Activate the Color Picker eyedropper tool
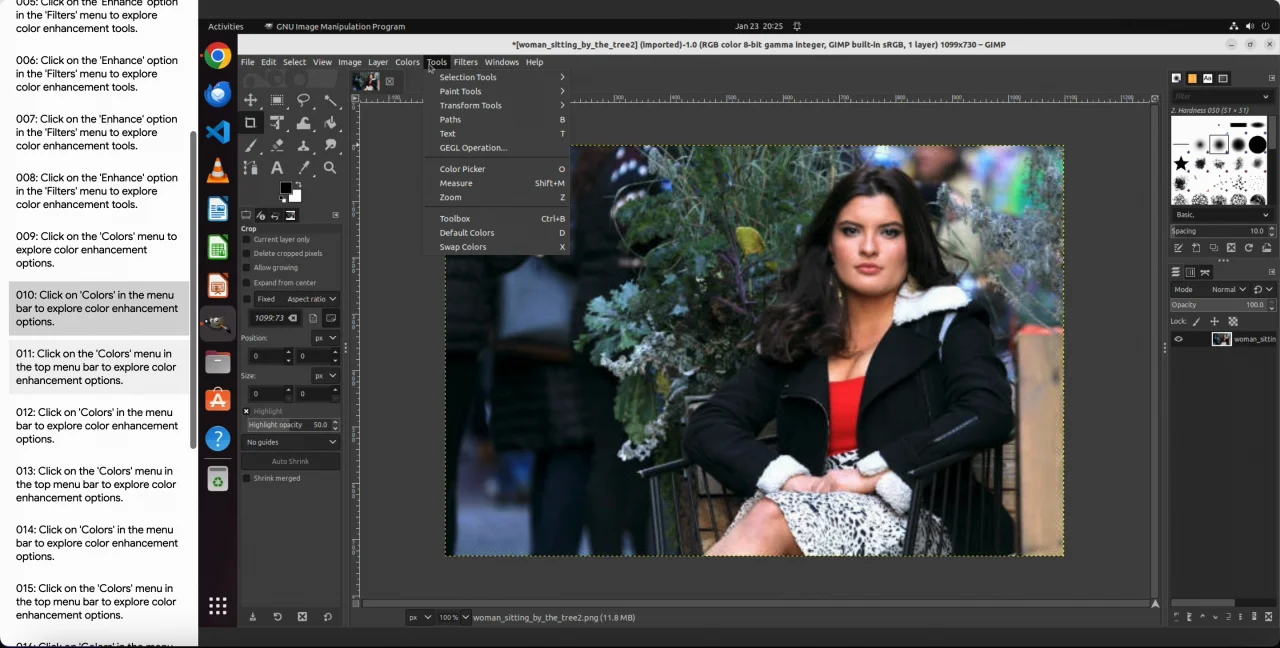 click(x=303, y=168)
